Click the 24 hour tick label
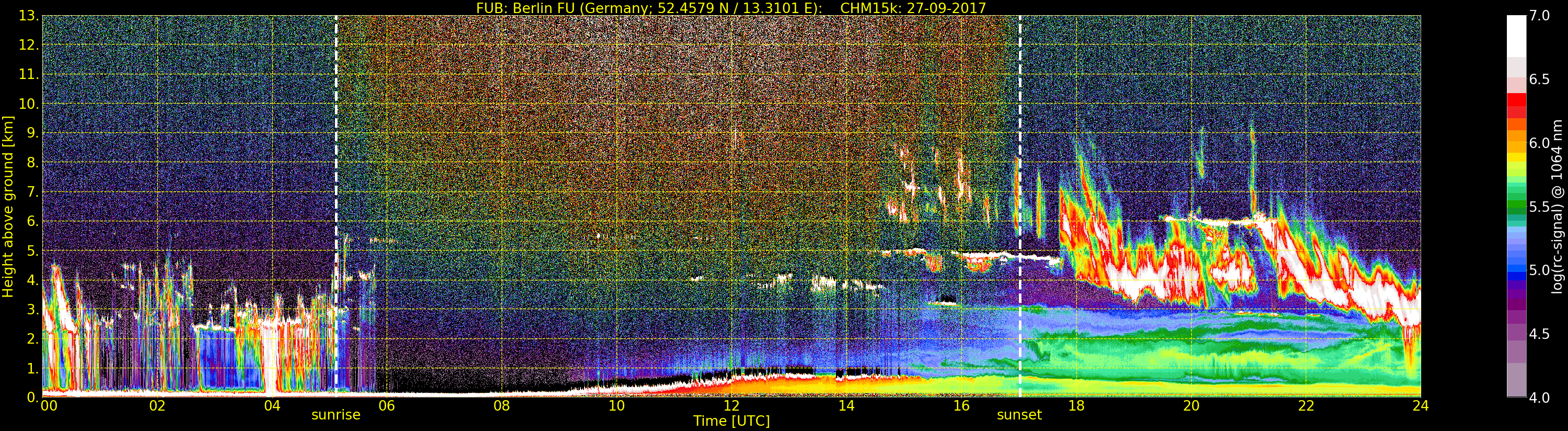Screen dimensions: 1568x431 pyautogui.click(x=1421, y=406)
